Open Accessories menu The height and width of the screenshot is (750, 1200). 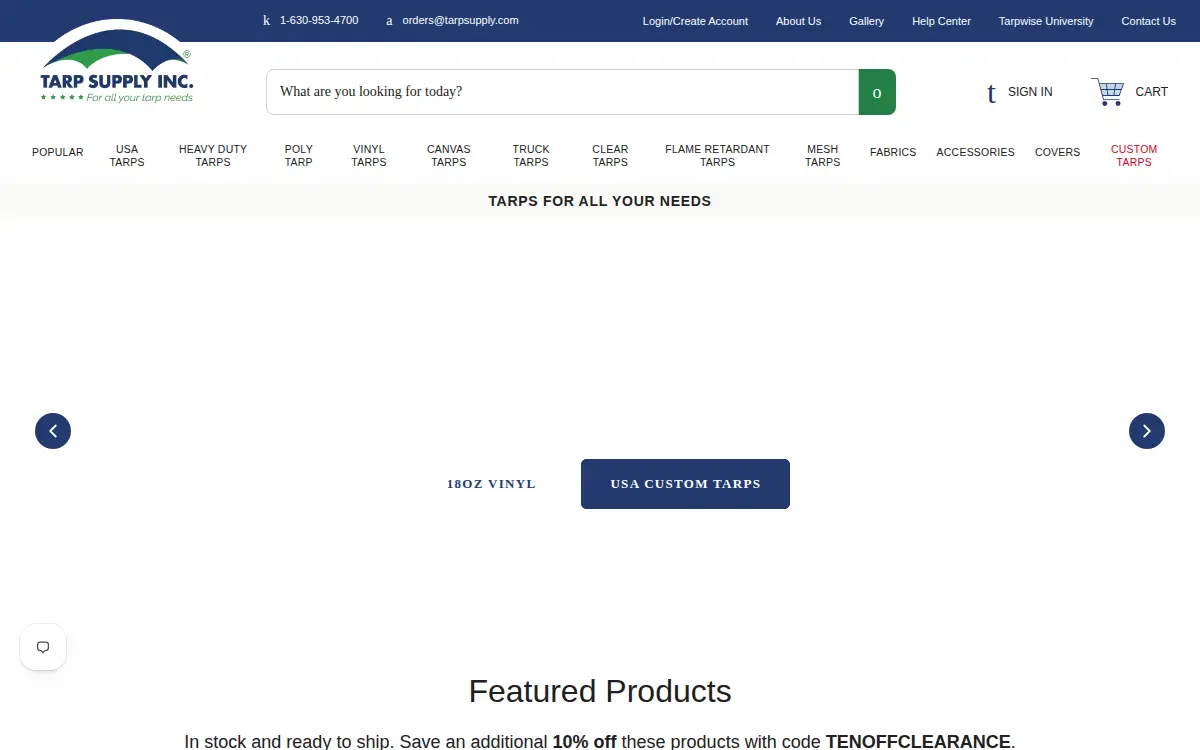pos(975,152)
